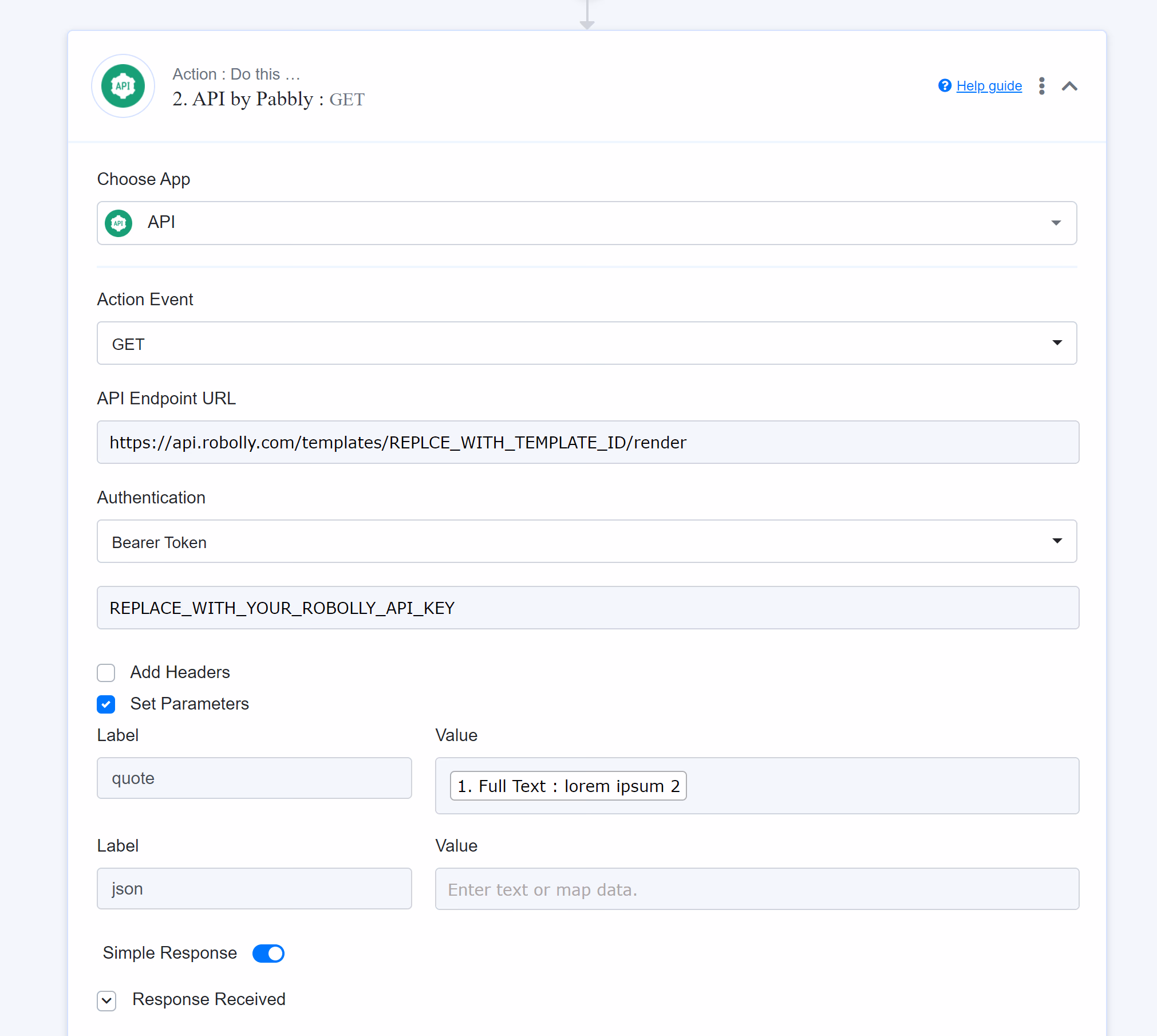Click the step title API by Pabbly : GET
The height and width of the screenshot is (1036, 1157).
(268, 99)
